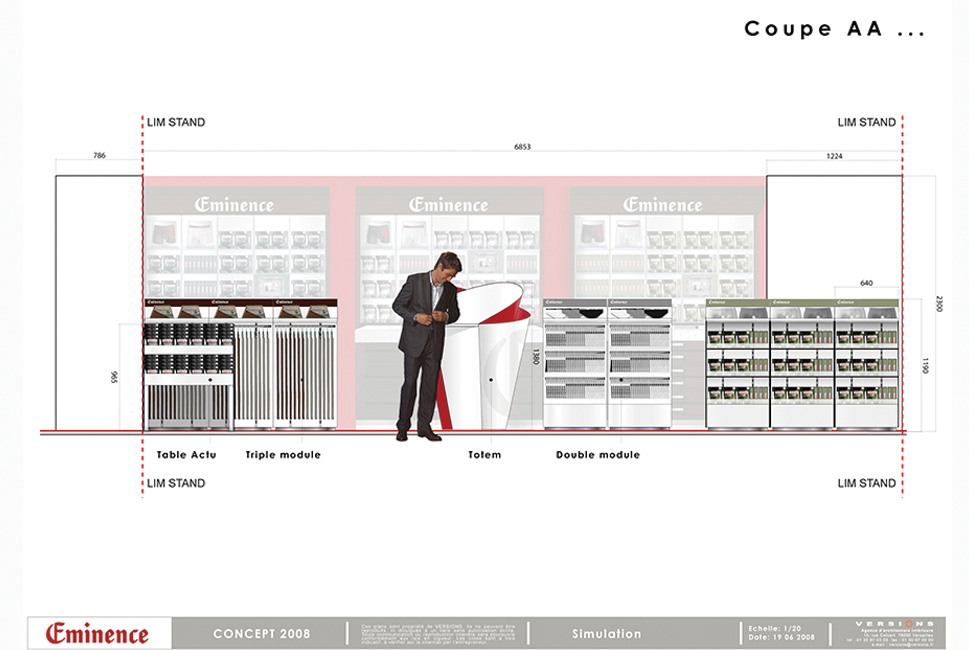This screenshot has height=650, width=969.
Task: Click the white and red totem display
Action: click(488, 356)
